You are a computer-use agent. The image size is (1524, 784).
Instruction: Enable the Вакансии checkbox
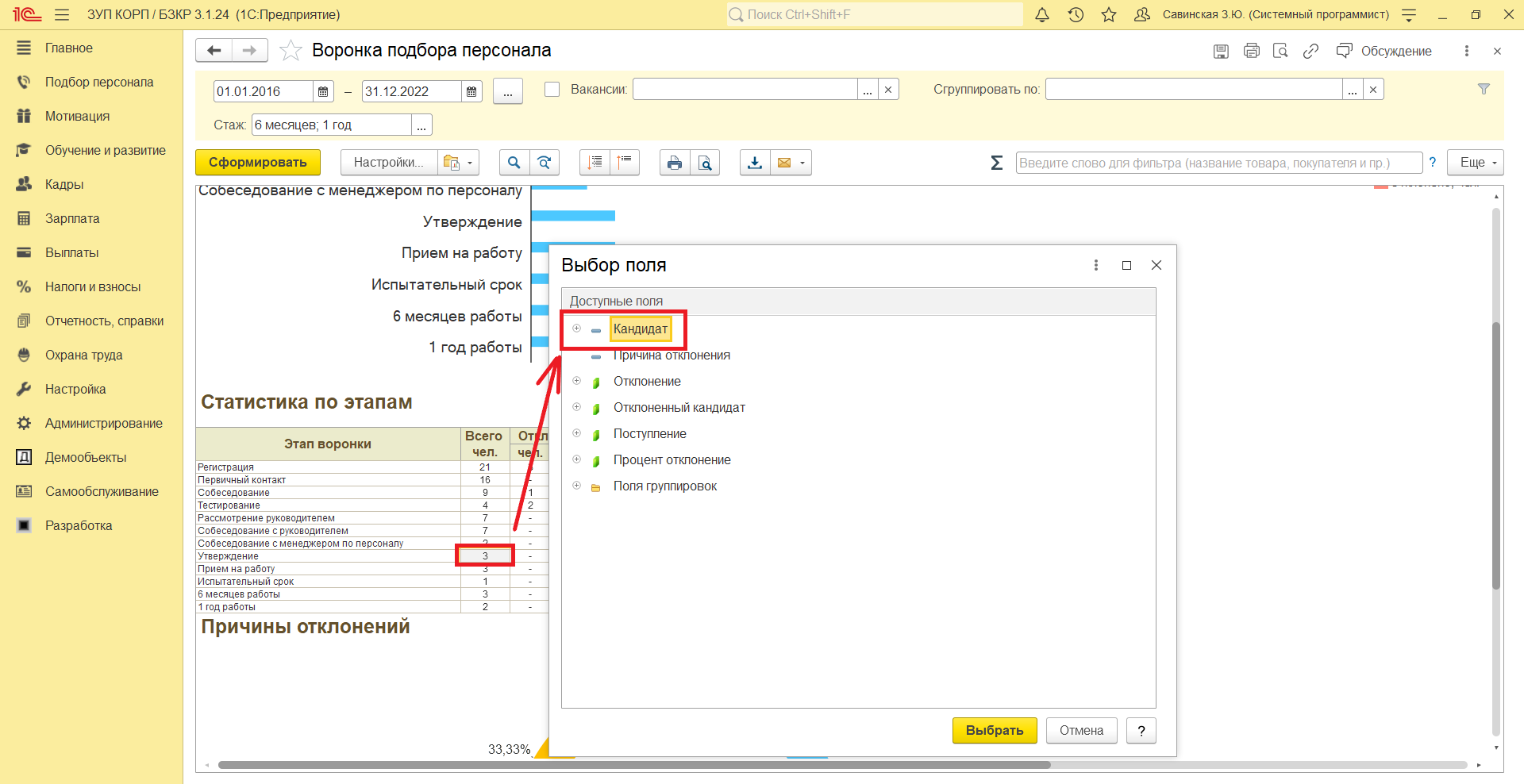(x=552, y=90)
